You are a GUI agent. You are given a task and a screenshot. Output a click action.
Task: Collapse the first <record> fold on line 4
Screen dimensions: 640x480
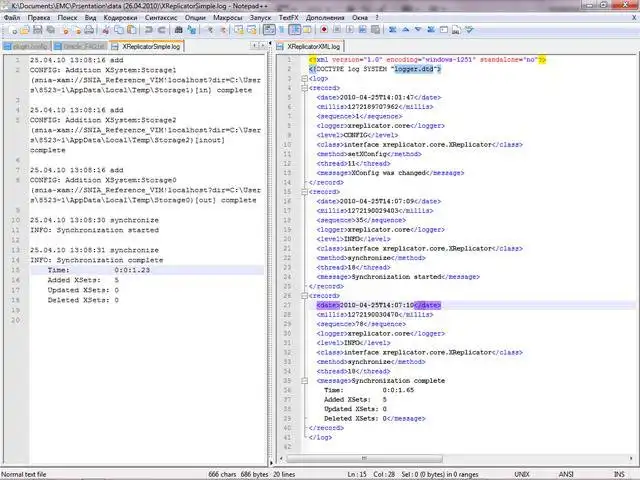(304, 88)
